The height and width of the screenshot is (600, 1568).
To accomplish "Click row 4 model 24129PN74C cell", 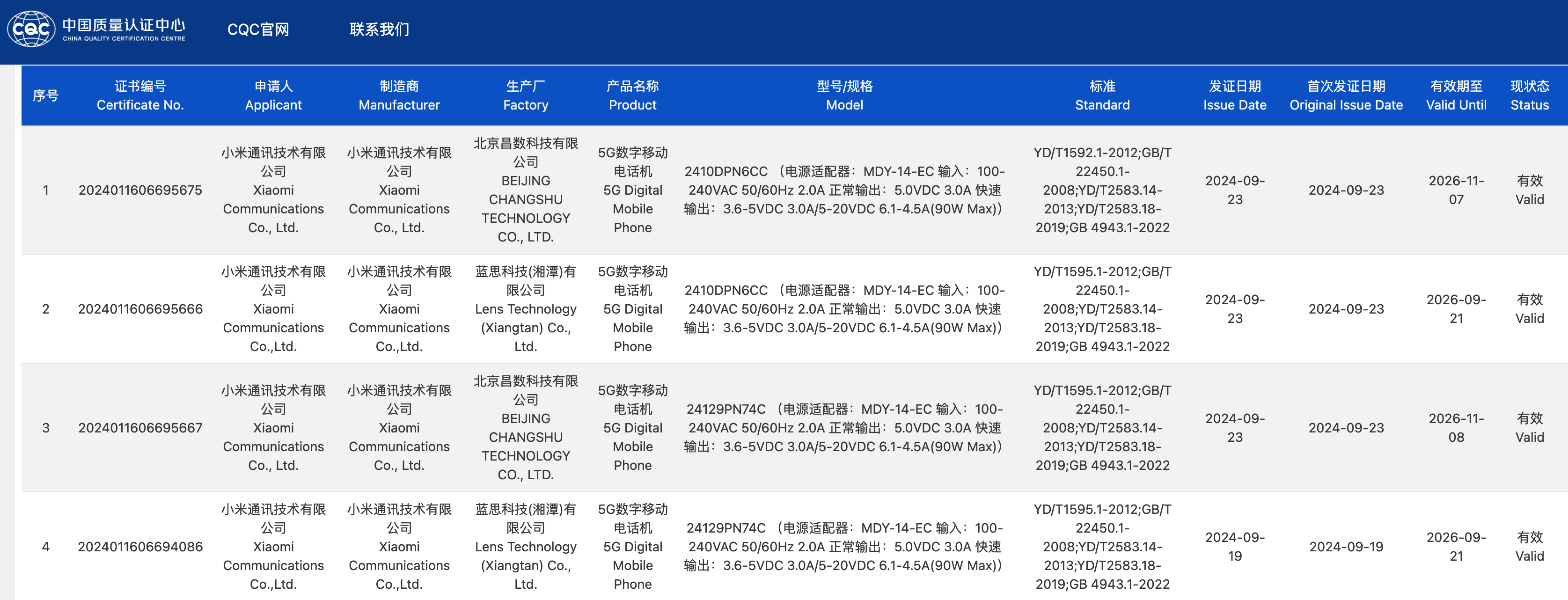I will tap(844, 547).
